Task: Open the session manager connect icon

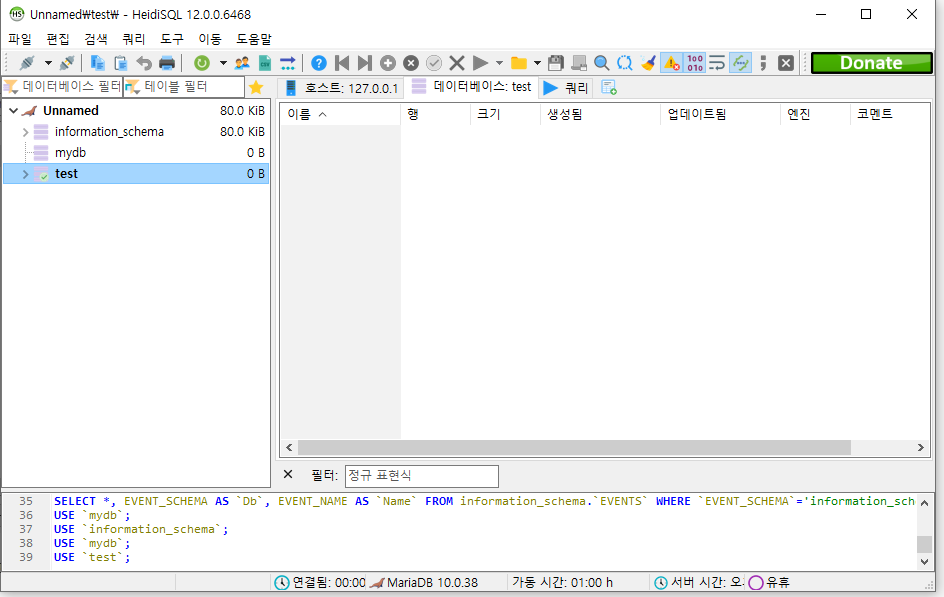Action: (27, 63)
